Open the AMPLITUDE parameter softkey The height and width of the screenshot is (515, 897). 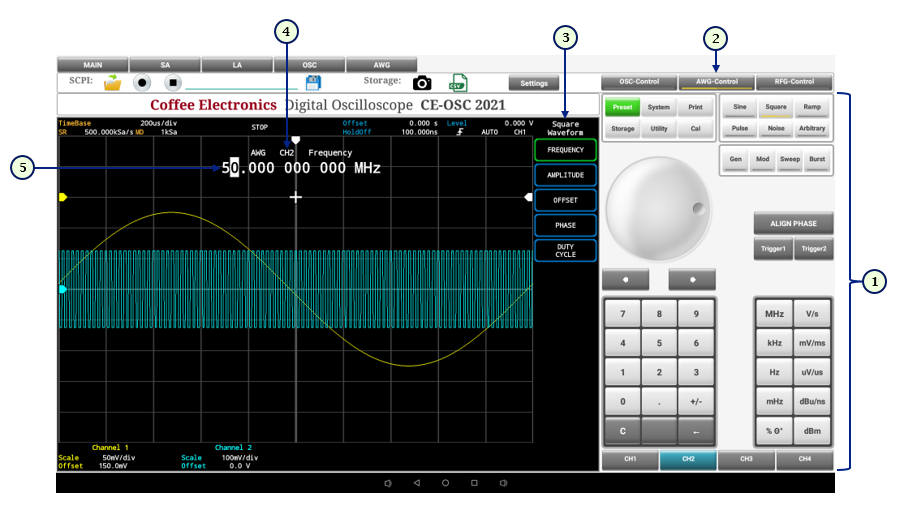(x=565, y=175)
